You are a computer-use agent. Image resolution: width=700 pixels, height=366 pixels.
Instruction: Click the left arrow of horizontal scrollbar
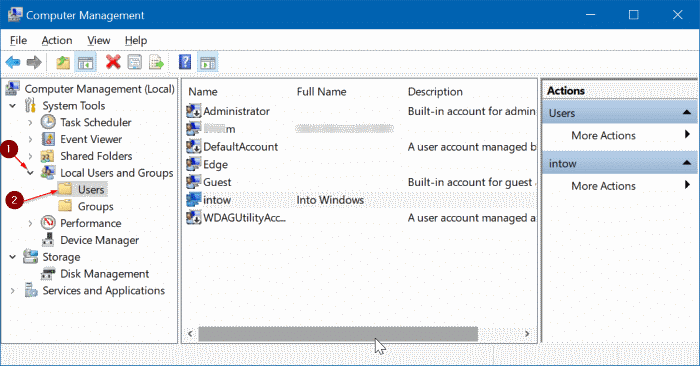[x=191, y=333]
